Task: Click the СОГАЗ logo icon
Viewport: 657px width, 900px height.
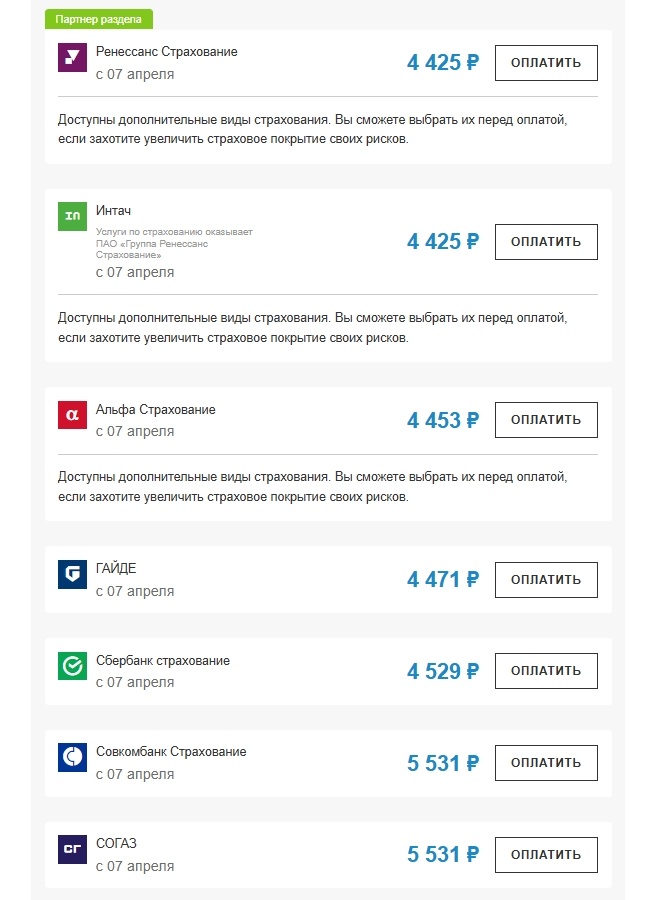Action: [73, 849]
